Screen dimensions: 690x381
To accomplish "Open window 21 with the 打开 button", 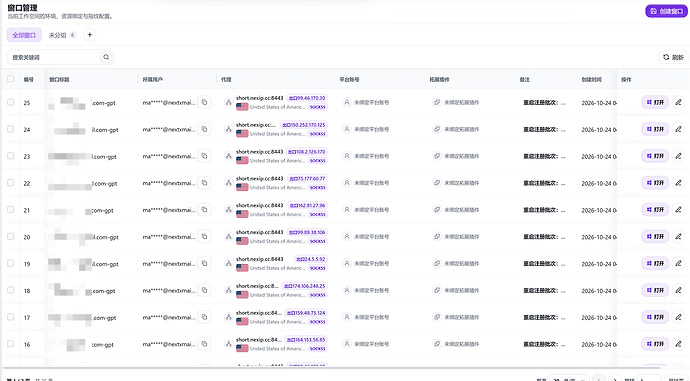I will (x=655, y=209).
